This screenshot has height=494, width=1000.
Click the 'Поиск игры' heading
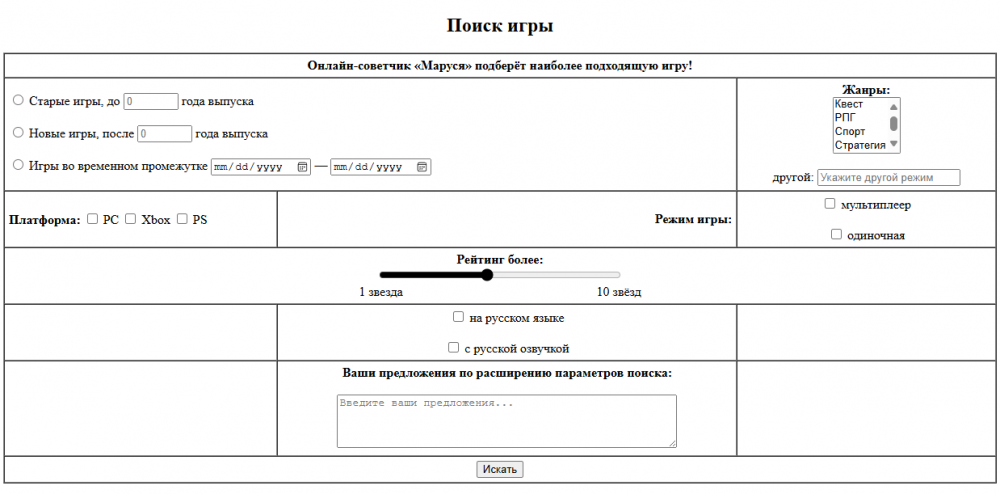coord(500,26)
